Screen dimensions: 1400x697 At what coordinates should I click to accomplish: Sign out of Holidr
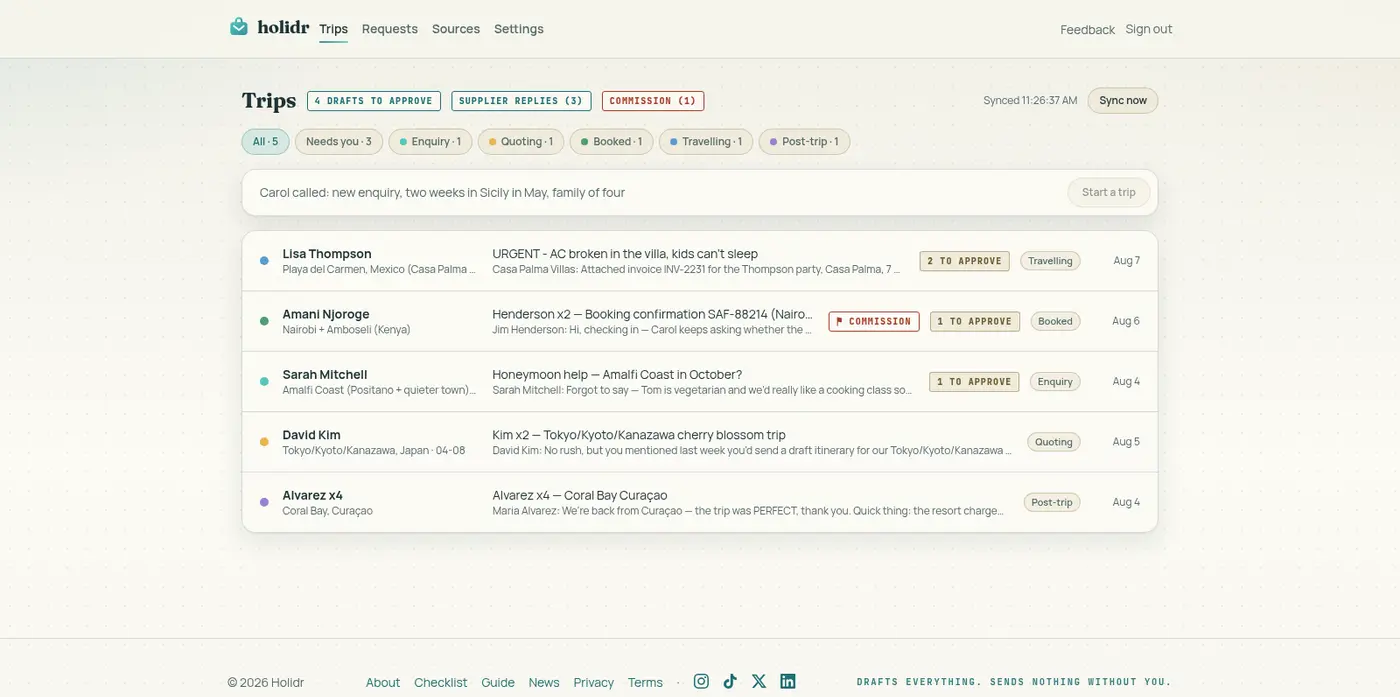(x=1149, y=29)
